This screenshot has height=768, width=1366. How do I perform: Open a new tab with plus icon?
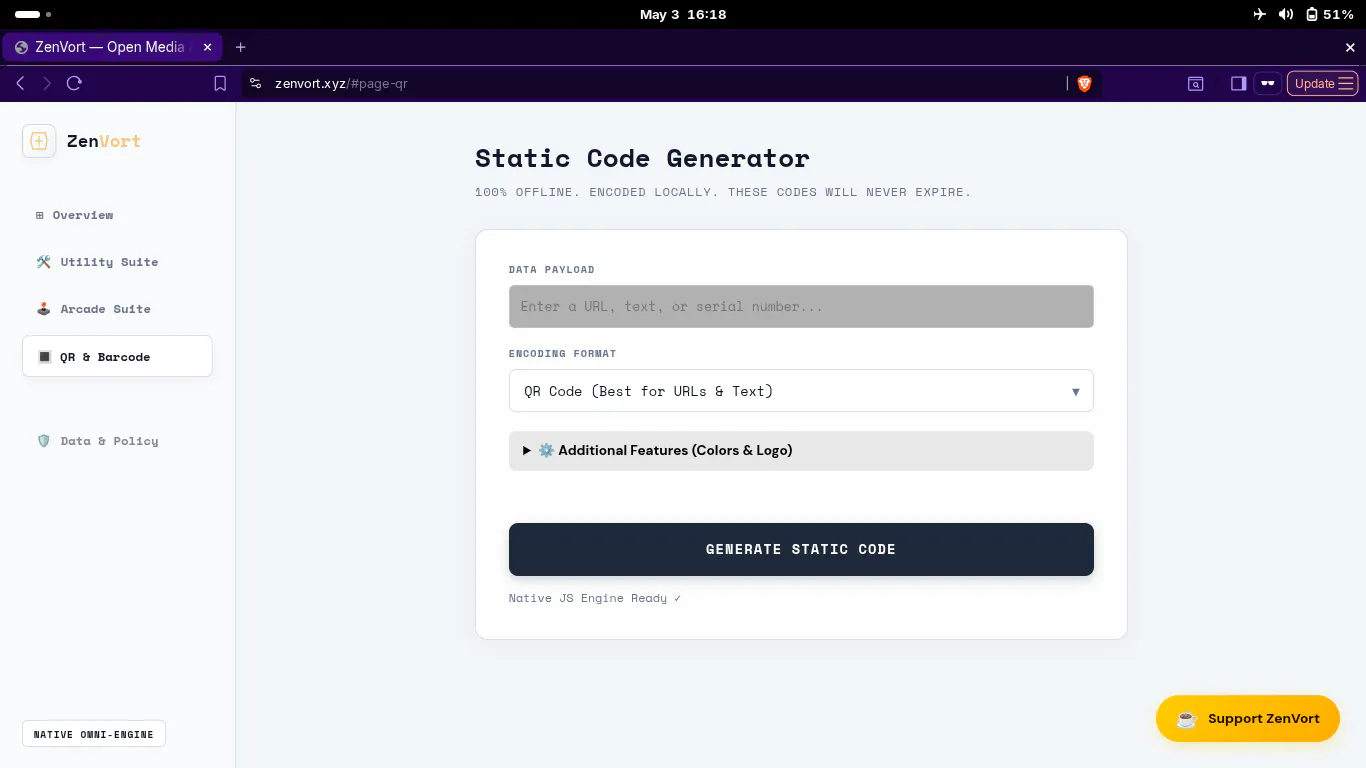click(241, 47)
